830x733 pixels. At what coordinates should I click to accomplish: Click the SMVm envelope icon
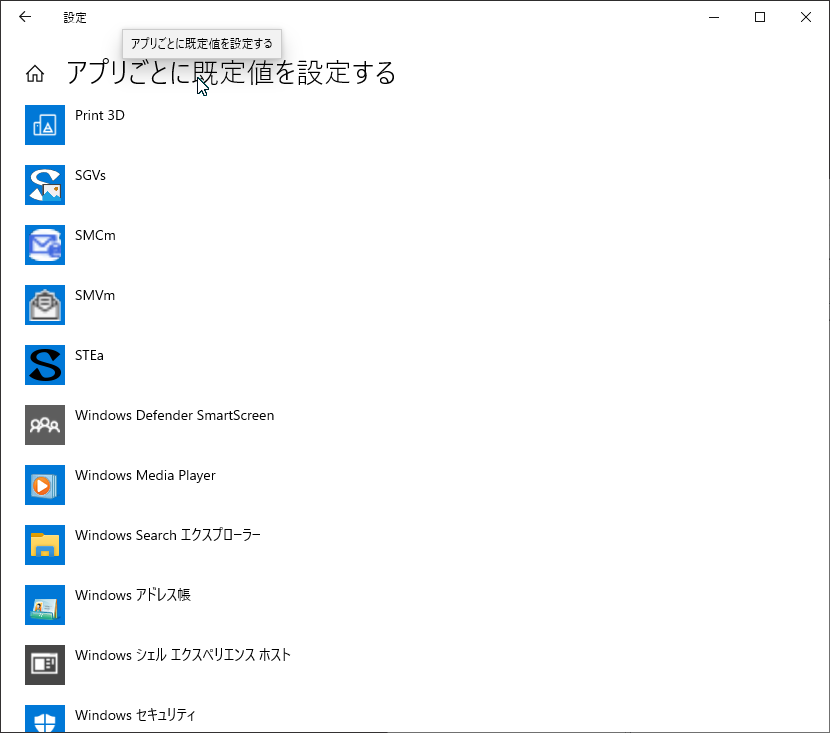tap(45, 305)
